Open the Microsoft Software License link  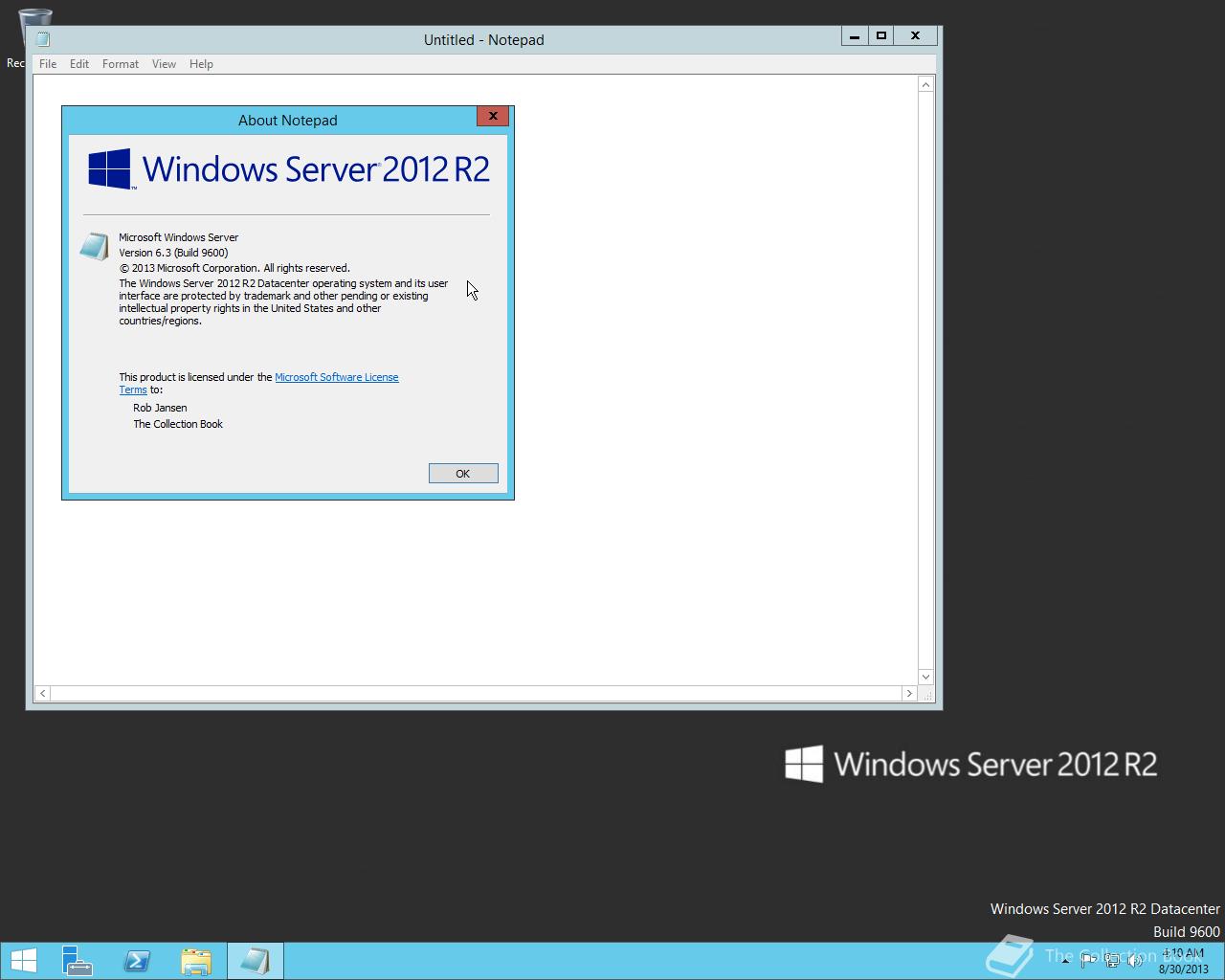[337, 377]
